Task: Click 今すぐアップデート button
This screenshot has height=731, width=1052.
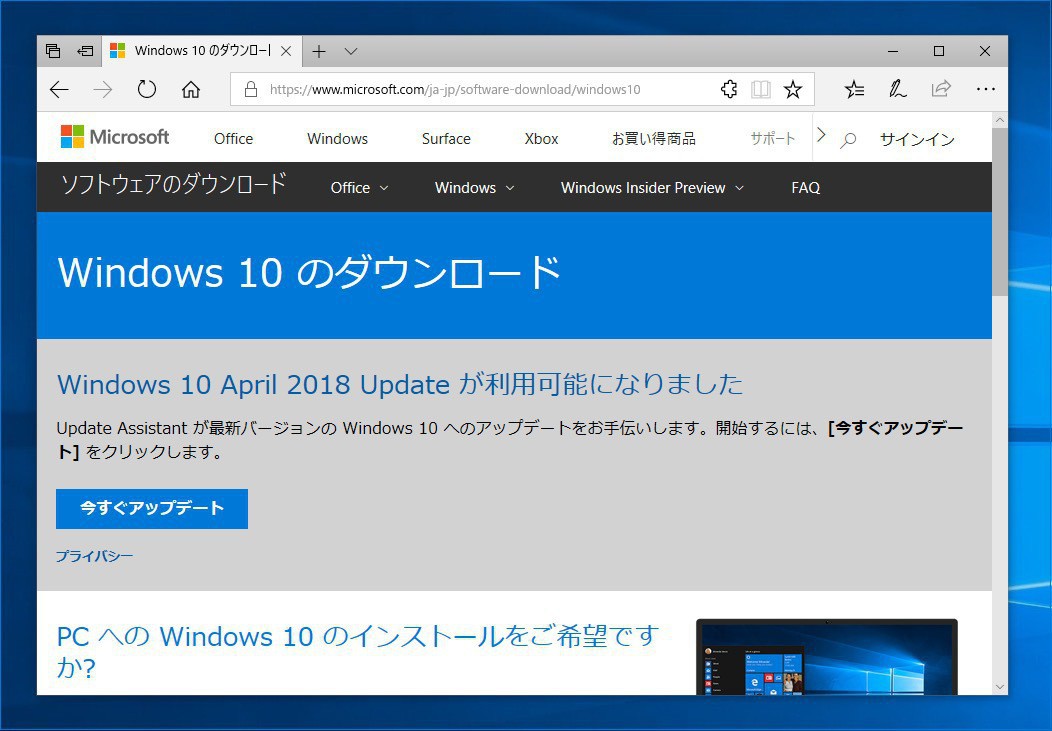Action: click(x=152, y=508)
